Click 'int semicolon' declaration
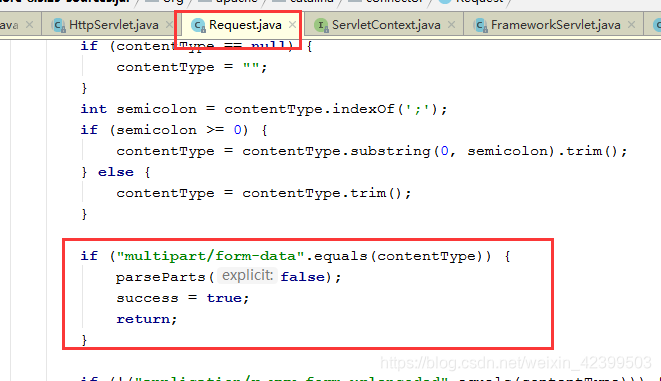 (x=139, y=109)
